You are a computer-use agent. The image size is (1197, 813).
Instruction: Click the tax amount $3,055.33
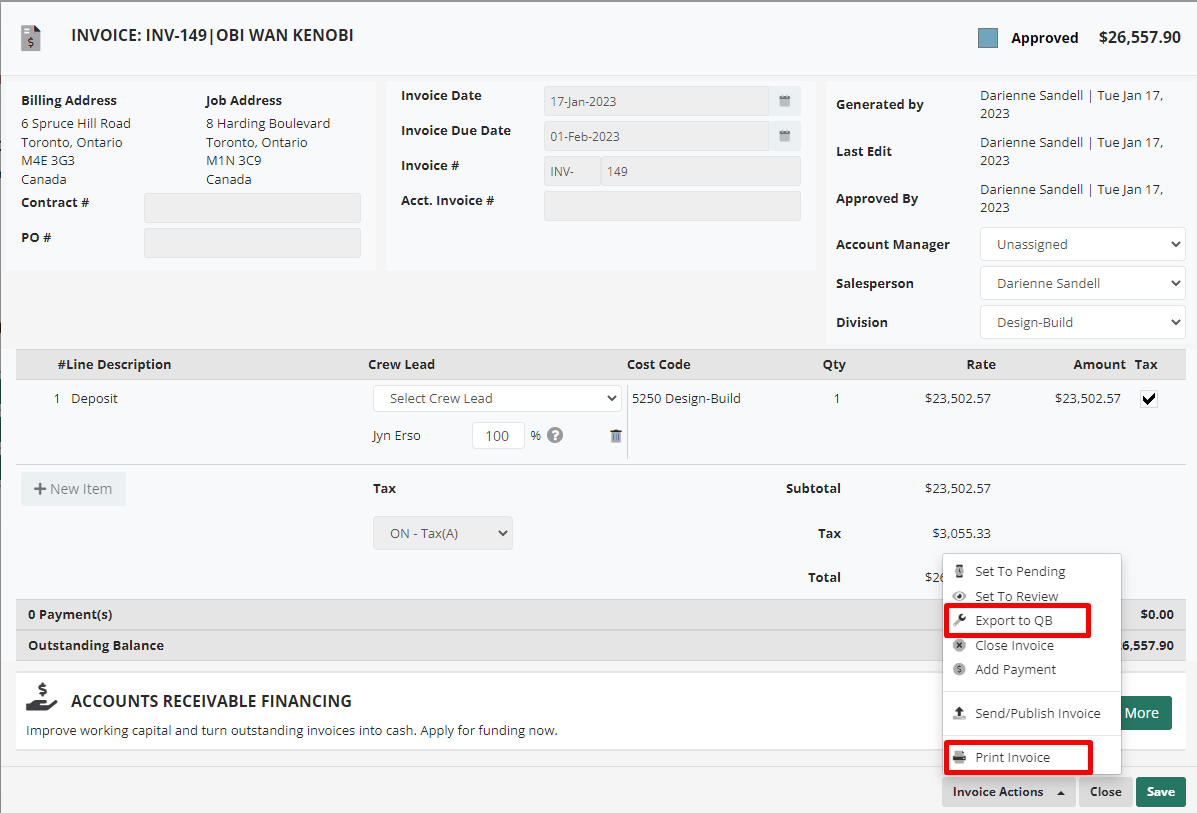click(961, 533)
